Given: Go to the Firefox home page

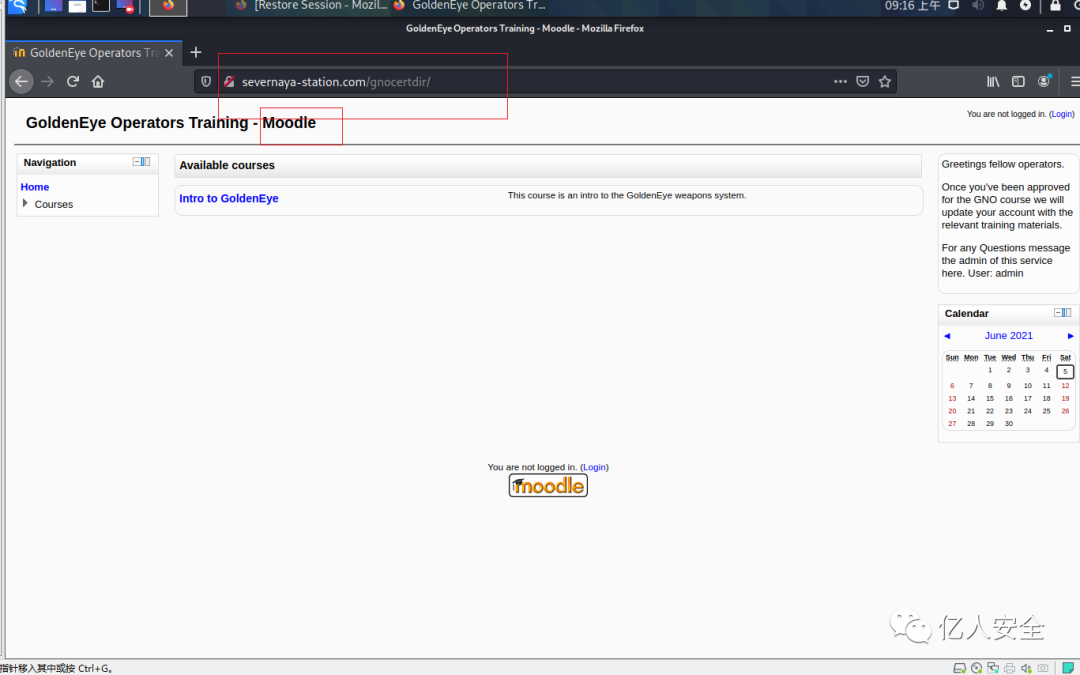Looking at the screenshot, I should (98, 81).
